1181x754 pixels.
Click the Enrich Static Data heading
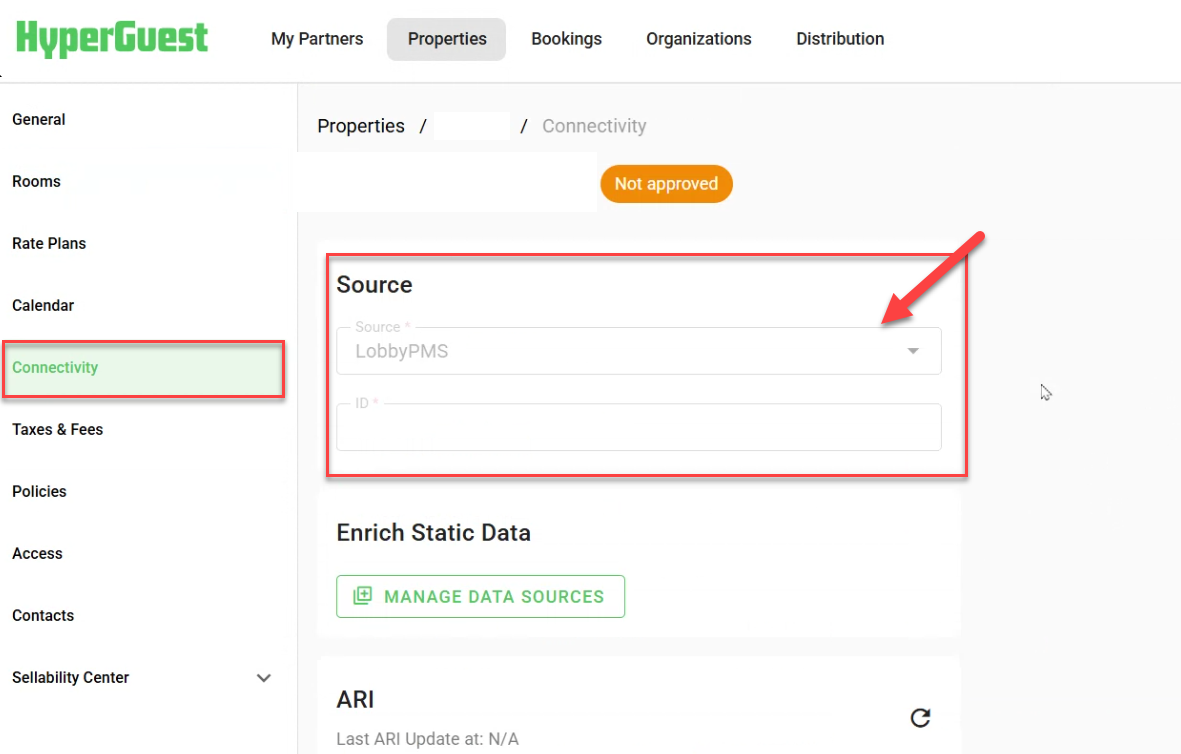433,533
